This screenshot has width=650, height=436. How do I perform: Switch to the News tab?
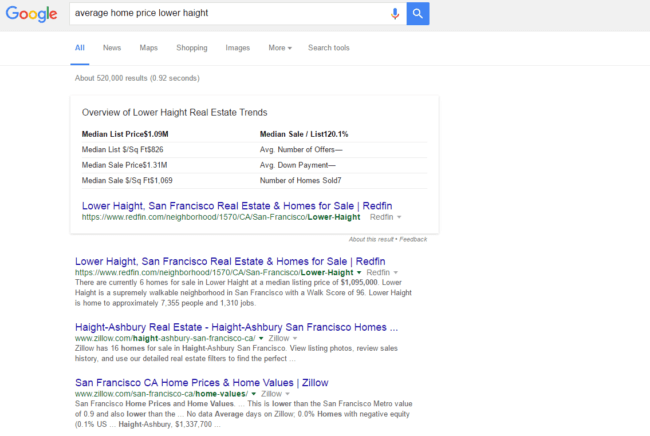pyautogui.click(x=112, y=48)
